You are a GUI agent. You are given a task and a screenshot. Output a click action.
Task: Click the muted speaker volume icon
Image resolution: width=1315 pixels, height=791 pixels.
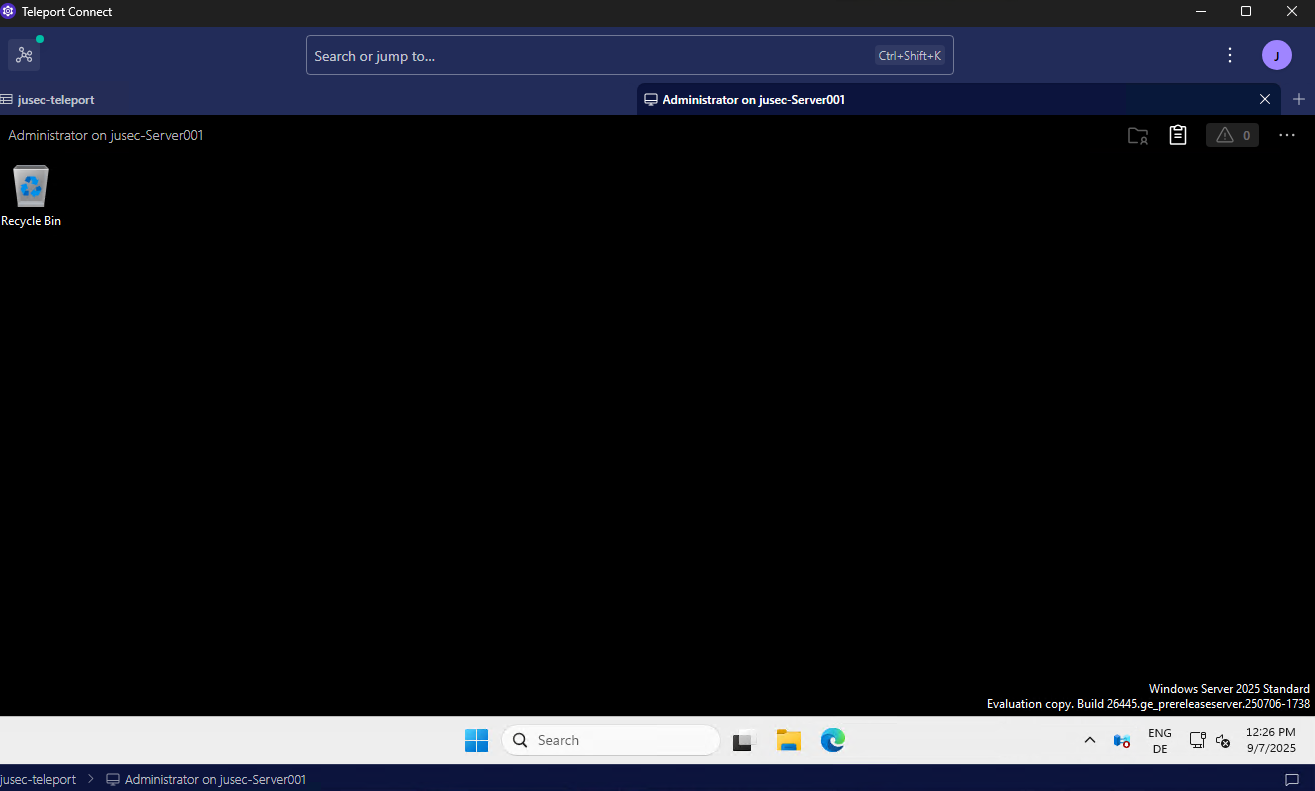(x=1223, y=740)
